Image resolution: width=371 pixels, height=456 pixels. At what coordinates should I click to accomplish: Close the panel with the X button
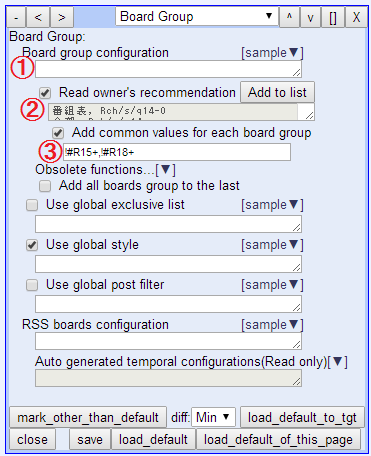(x=356, y=17)
